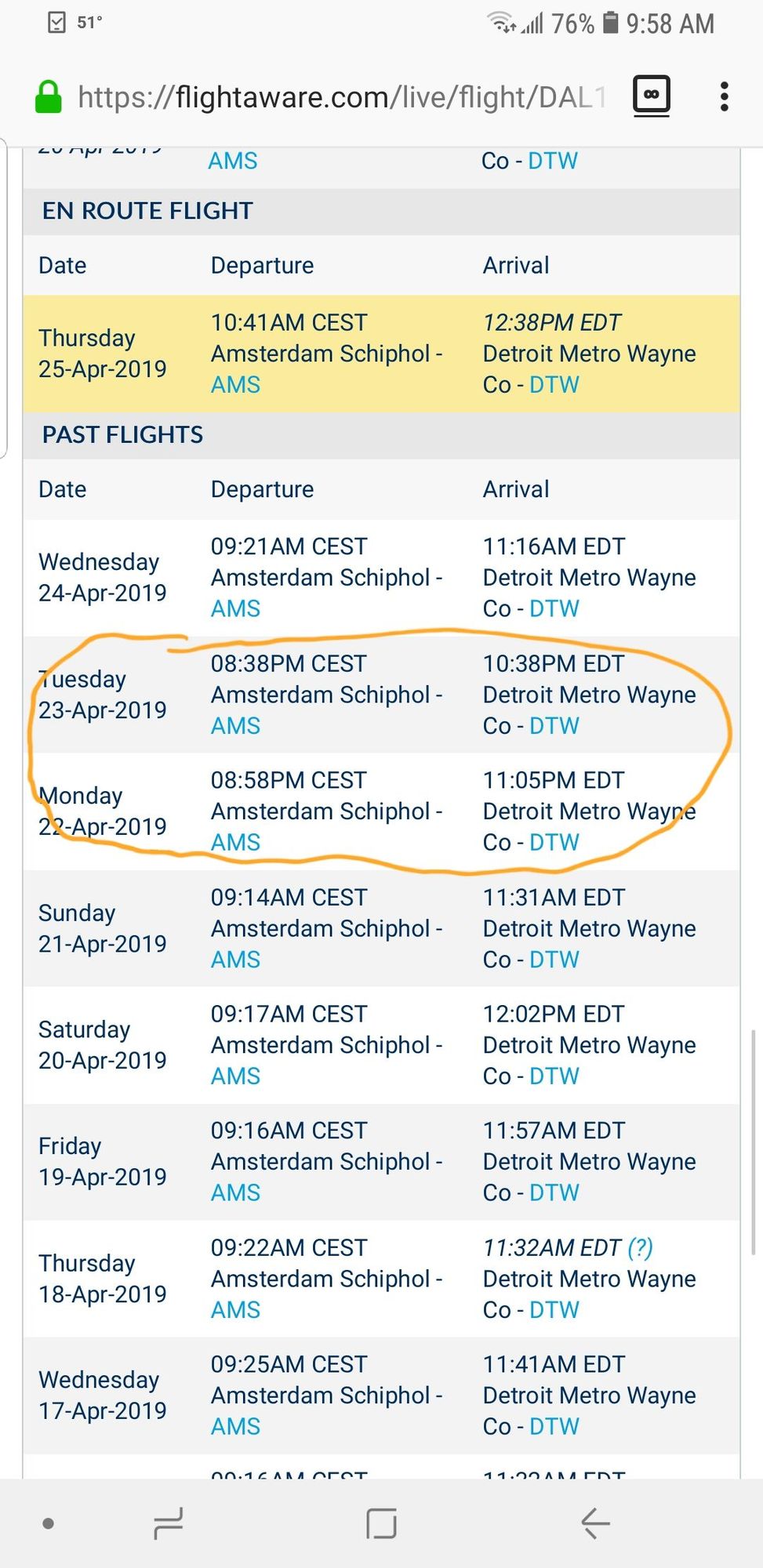Select the Friday 19-Apr-2019 flight row
This screenshot has width=763, height=1568.
(381, 1162)
